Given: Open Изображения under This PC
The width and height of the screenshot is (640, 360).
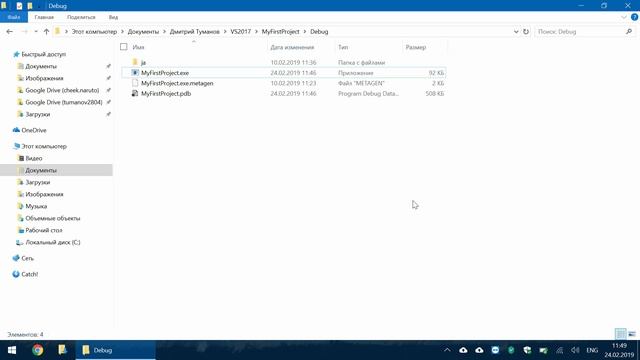Looking at the screenshot, I should [44, 194].
